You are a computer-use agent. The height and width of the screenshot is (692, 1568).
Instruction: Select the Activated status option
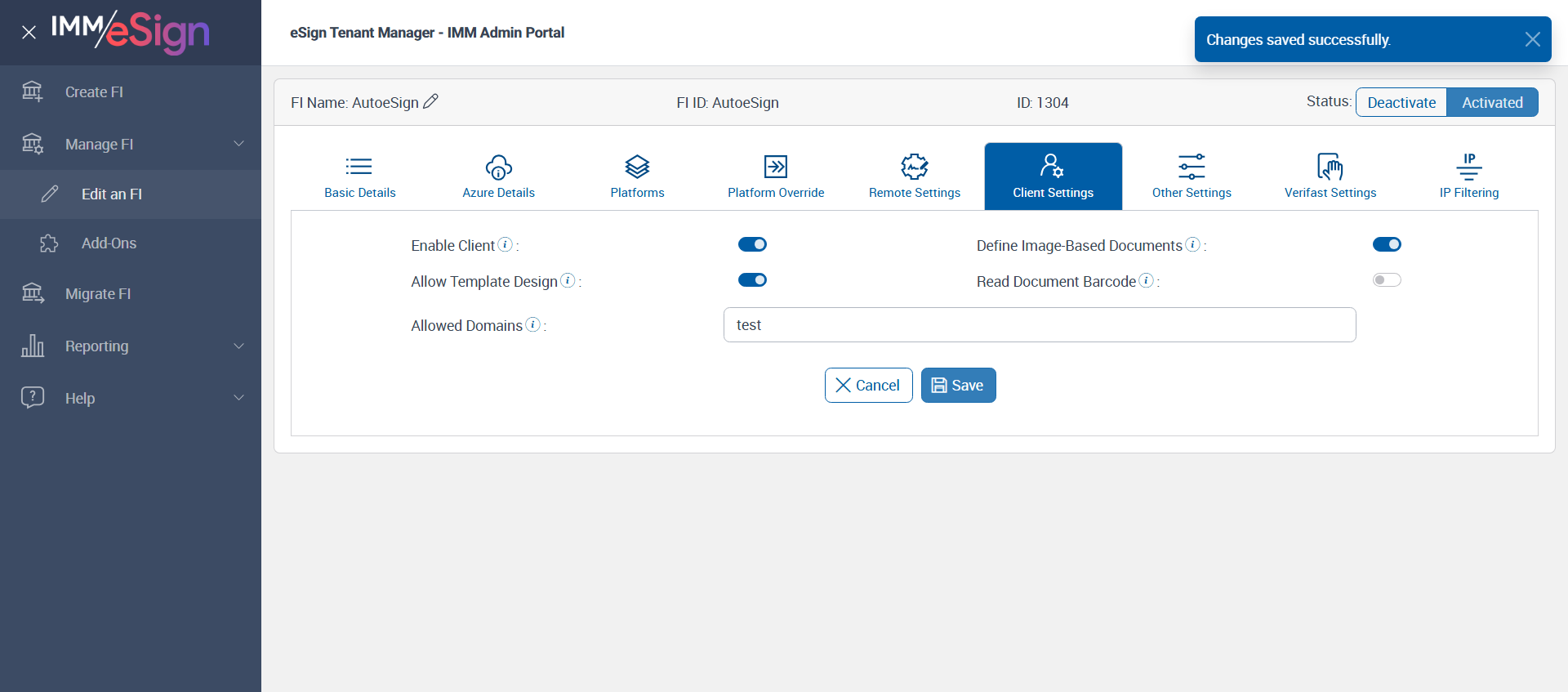[1492, 102]
